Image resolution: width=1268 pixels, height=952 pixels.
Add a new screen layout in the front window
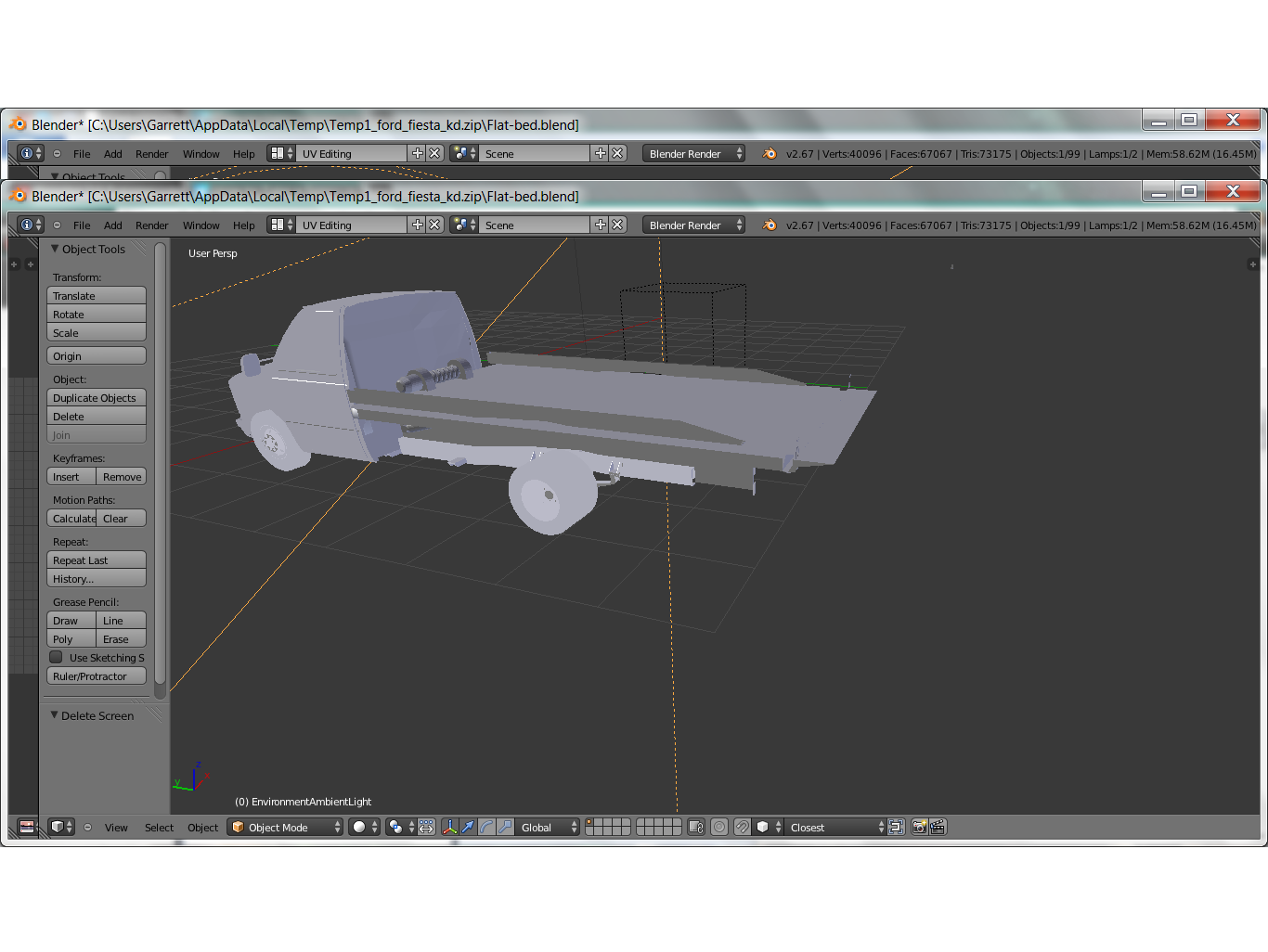(418, 225)
